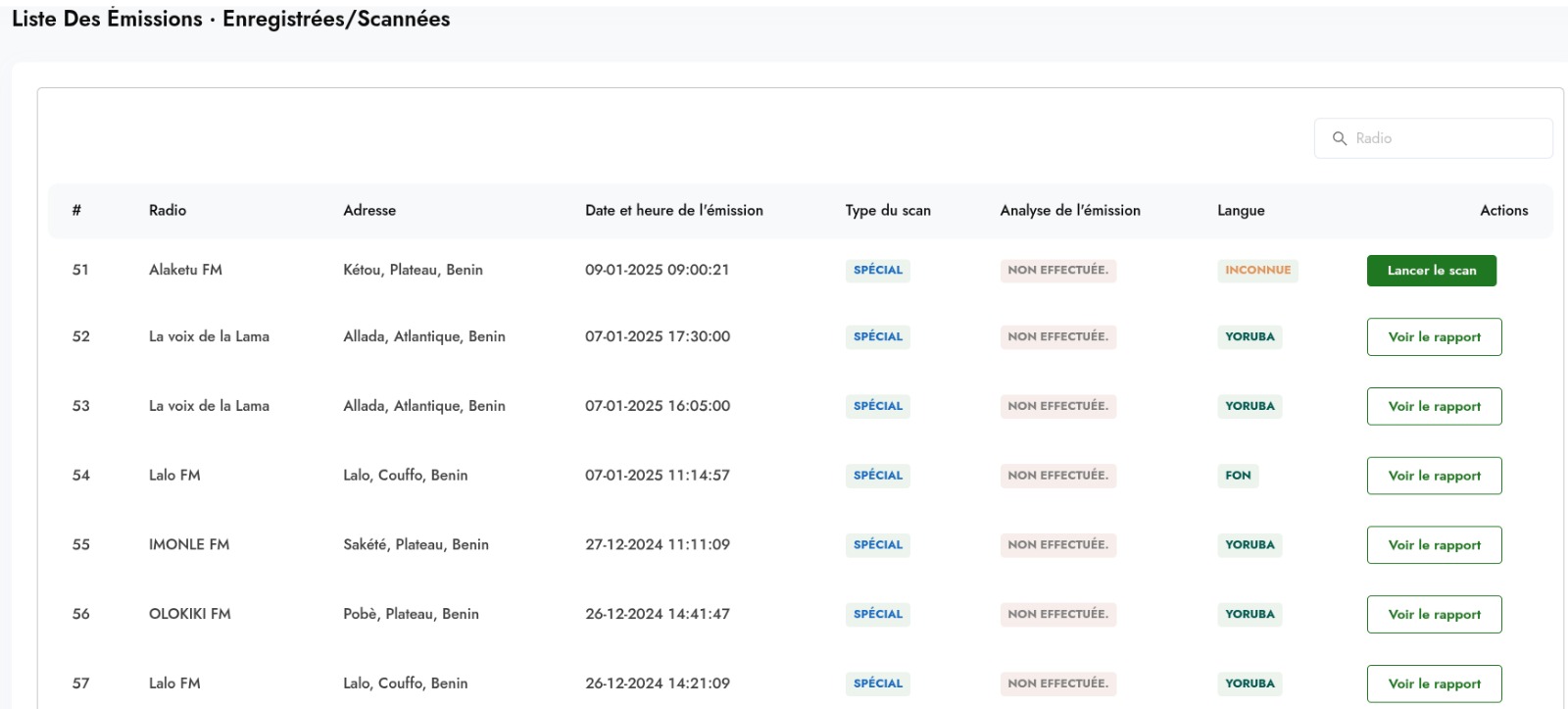The width and height of the screenshot is (1568, 709).
Task: Launch scan for Alaketu FM
Action: click(1431, 271)
